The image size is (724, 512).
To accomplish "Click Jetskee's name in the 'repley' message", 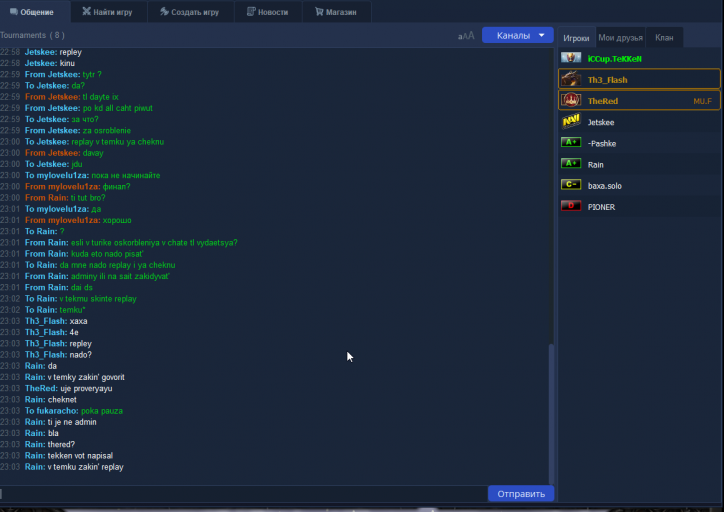I will pos(41,52).
